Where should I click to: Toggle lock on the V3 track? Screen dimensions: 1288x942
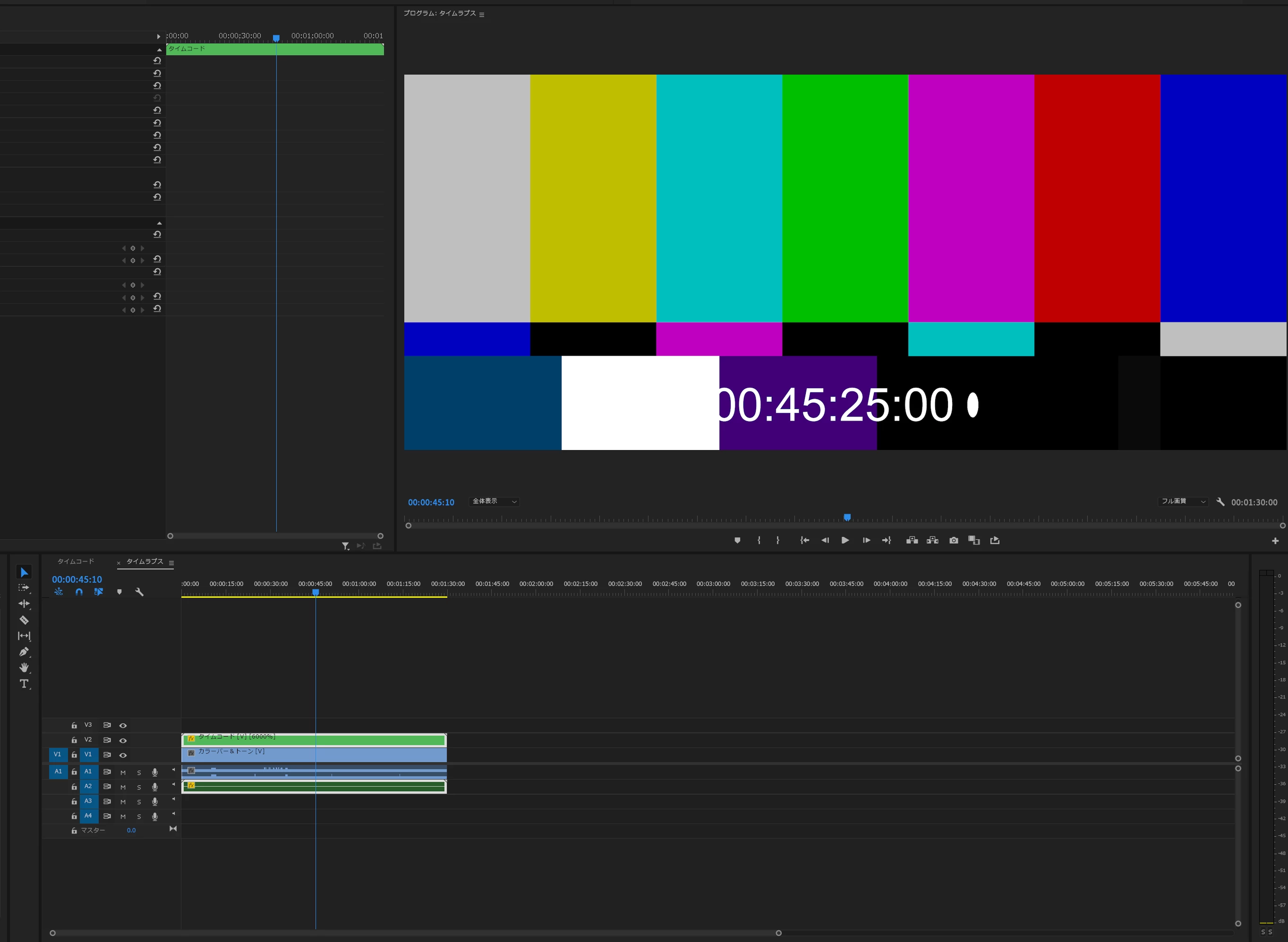click(x=74, y=725)
